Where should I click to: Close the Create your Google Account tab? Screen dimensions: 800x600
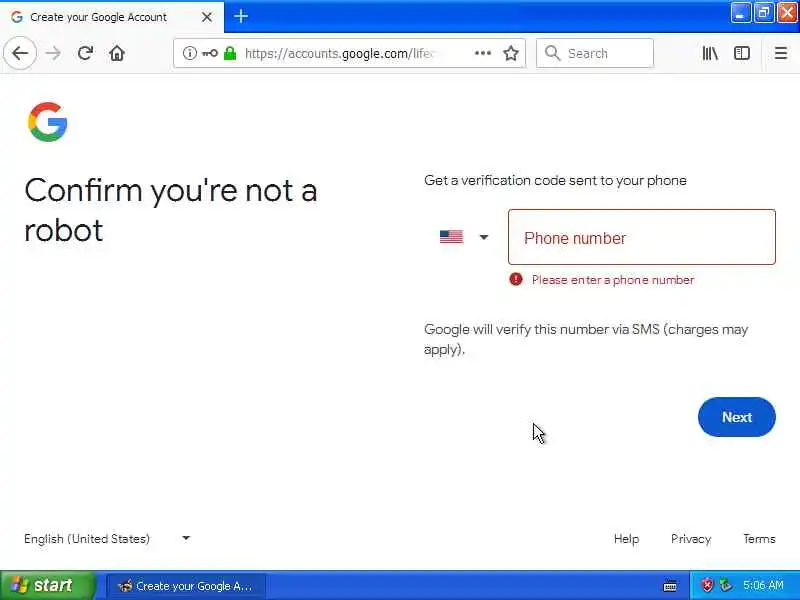point(207,17)
